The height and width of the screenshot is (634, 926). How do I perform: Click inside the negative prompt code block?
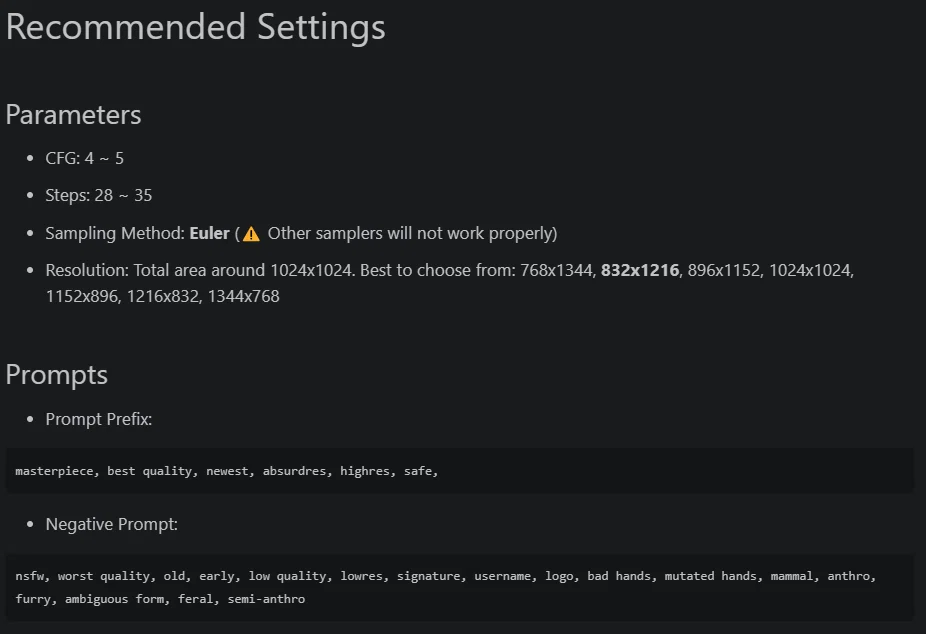459,587
